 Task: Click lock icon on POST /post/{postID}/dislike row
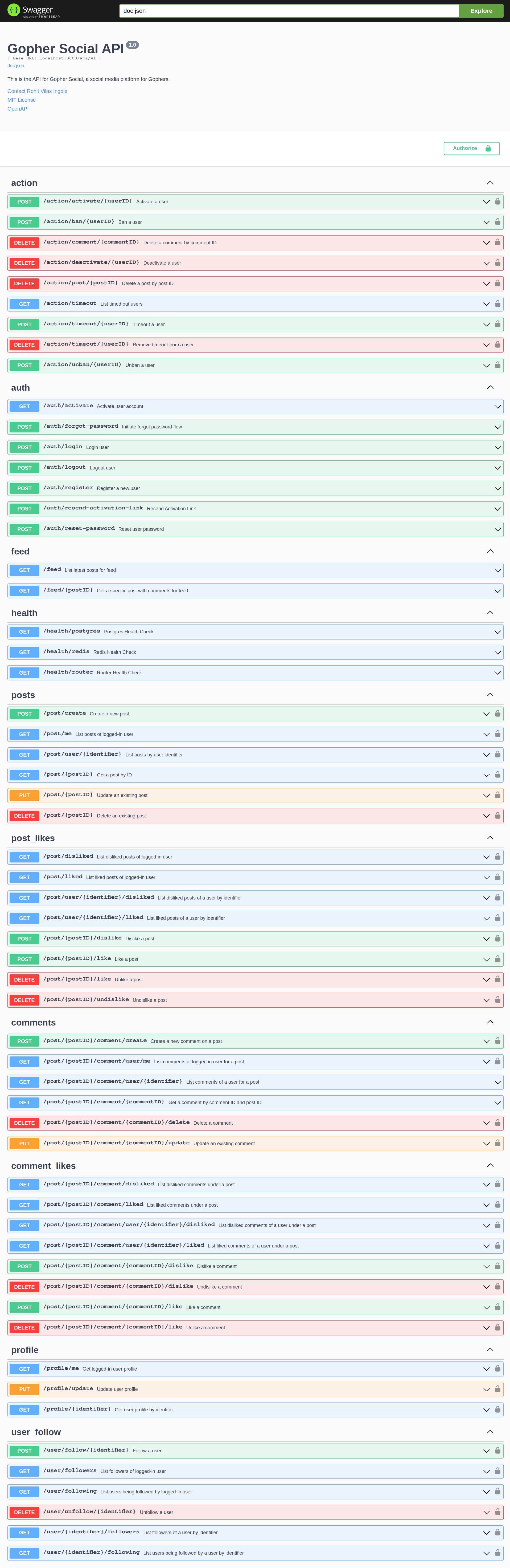tap(497, 939)
